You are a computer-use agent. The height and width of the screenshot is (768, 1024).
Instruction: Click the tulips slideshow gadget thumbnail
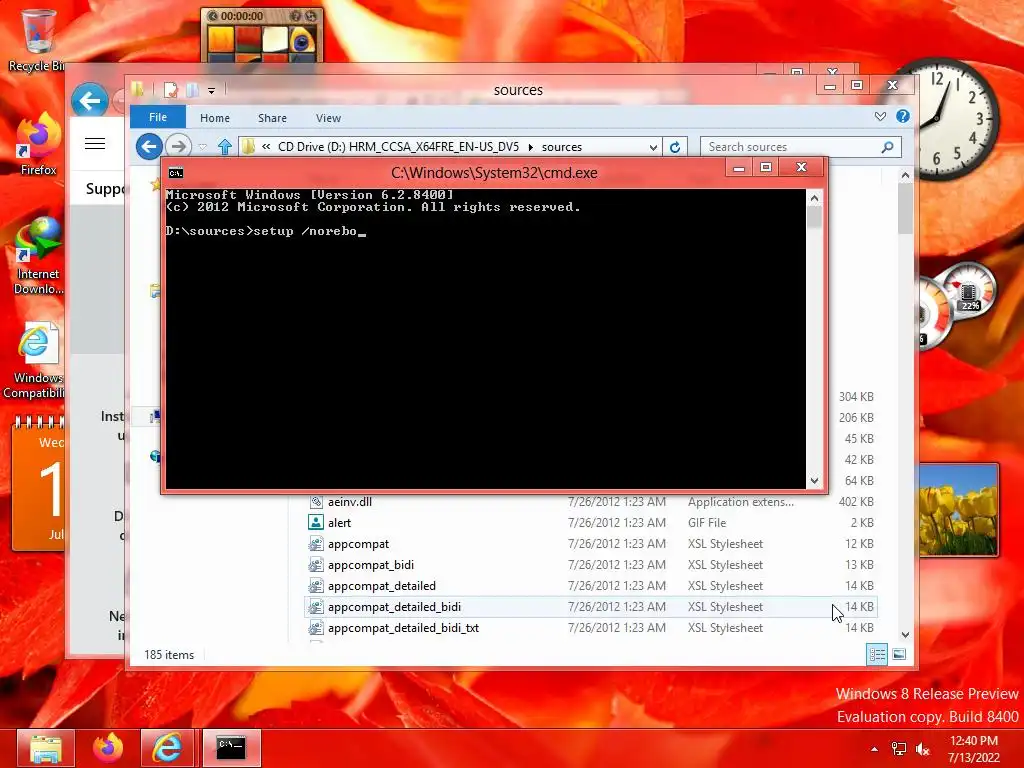coord(958,509)
